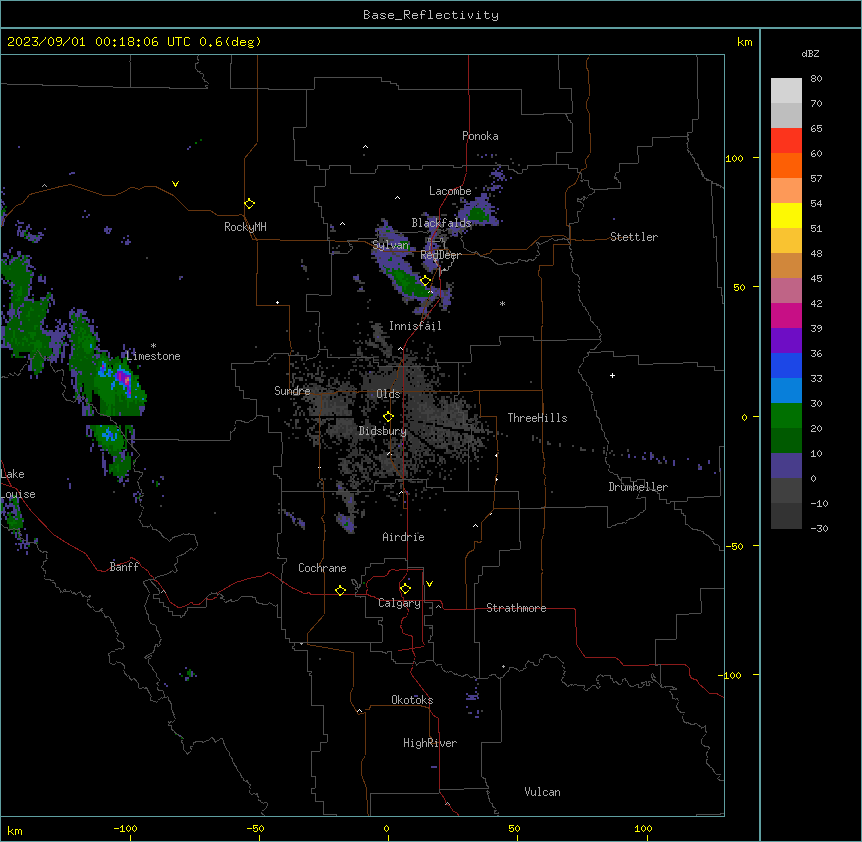Click the yellow diamond marker south of RedDeer
The height and width of the screenshot is (842, 862).
point(426,281)
